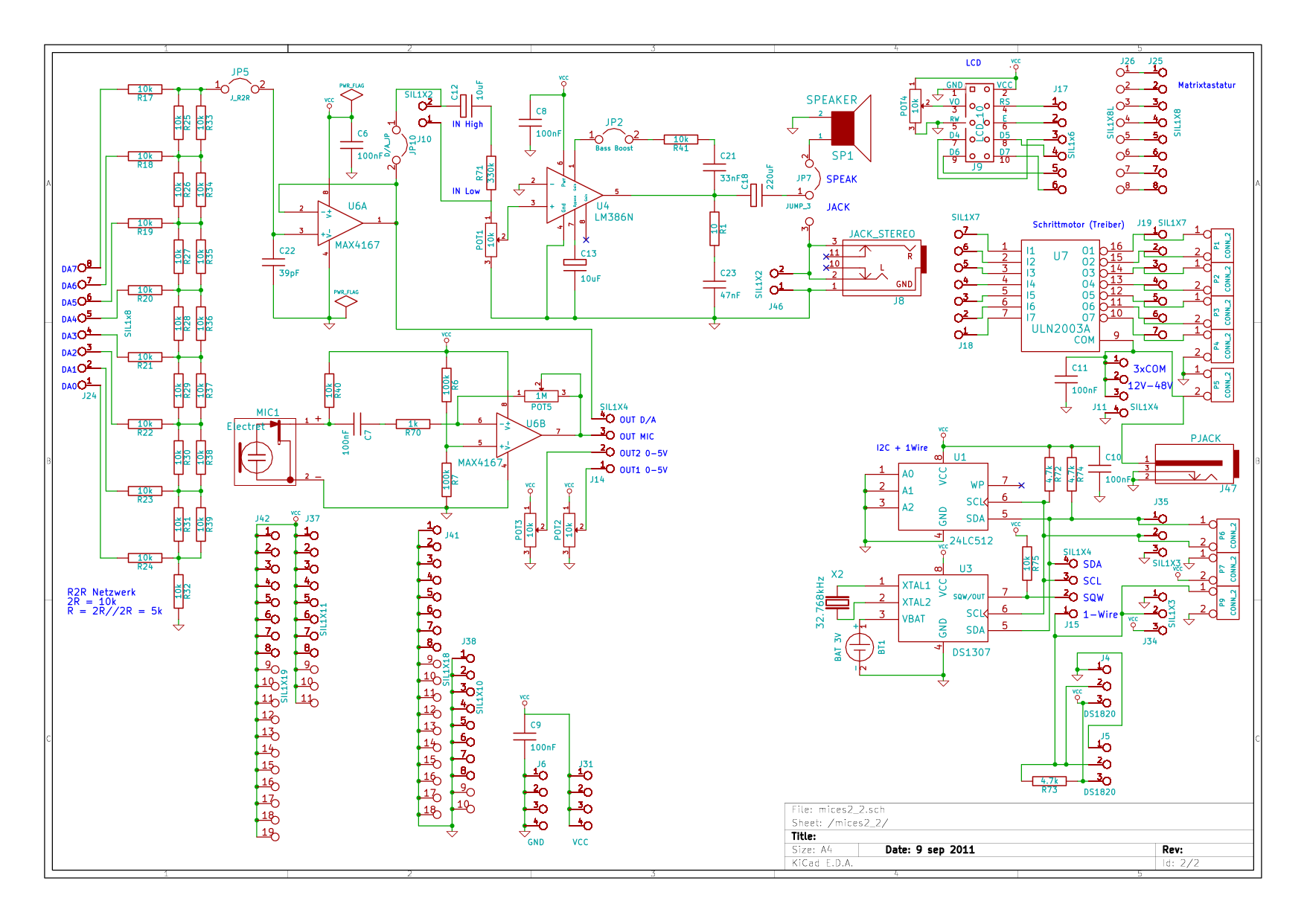Select the U4 LM386N amplifier symbol
The width and height of the screenshot is (1307, 924).
(x=574, y=195)
